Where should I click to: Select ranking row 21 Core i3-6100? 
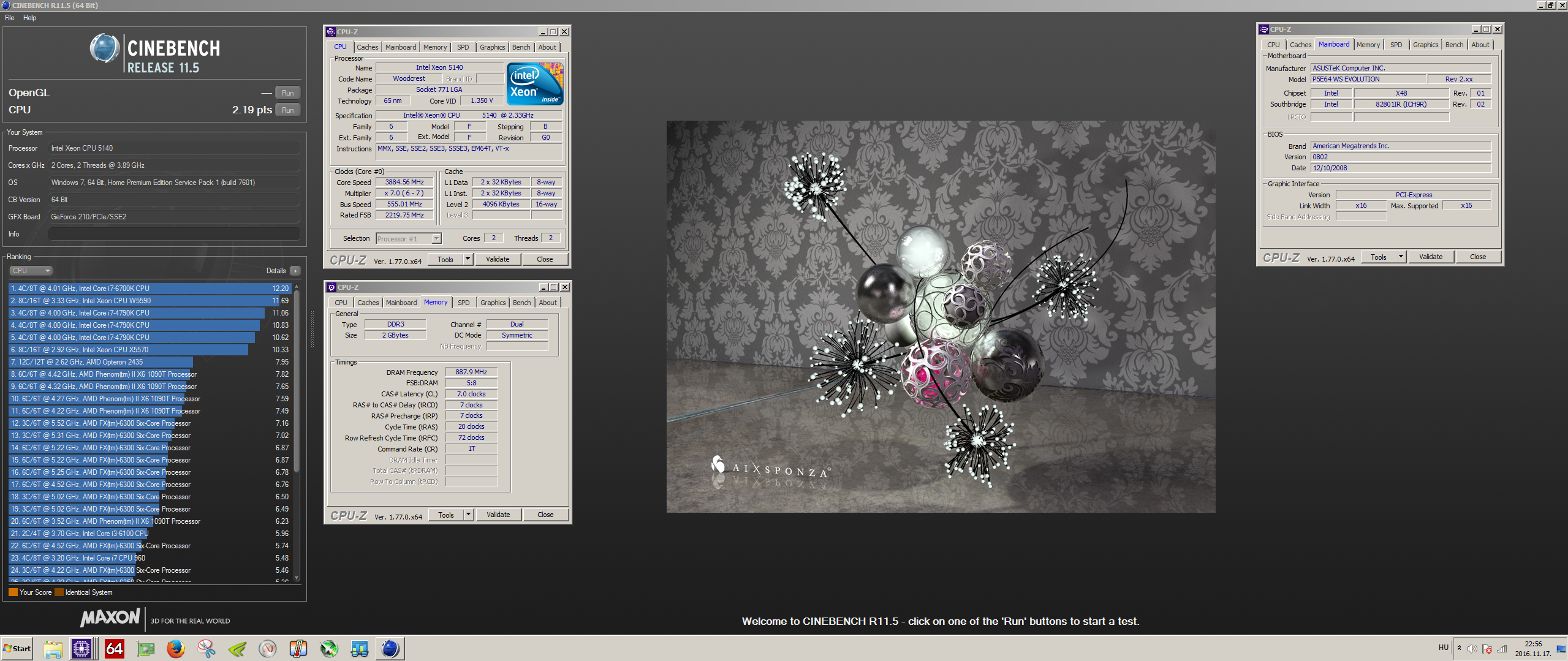tap(150, 534)
